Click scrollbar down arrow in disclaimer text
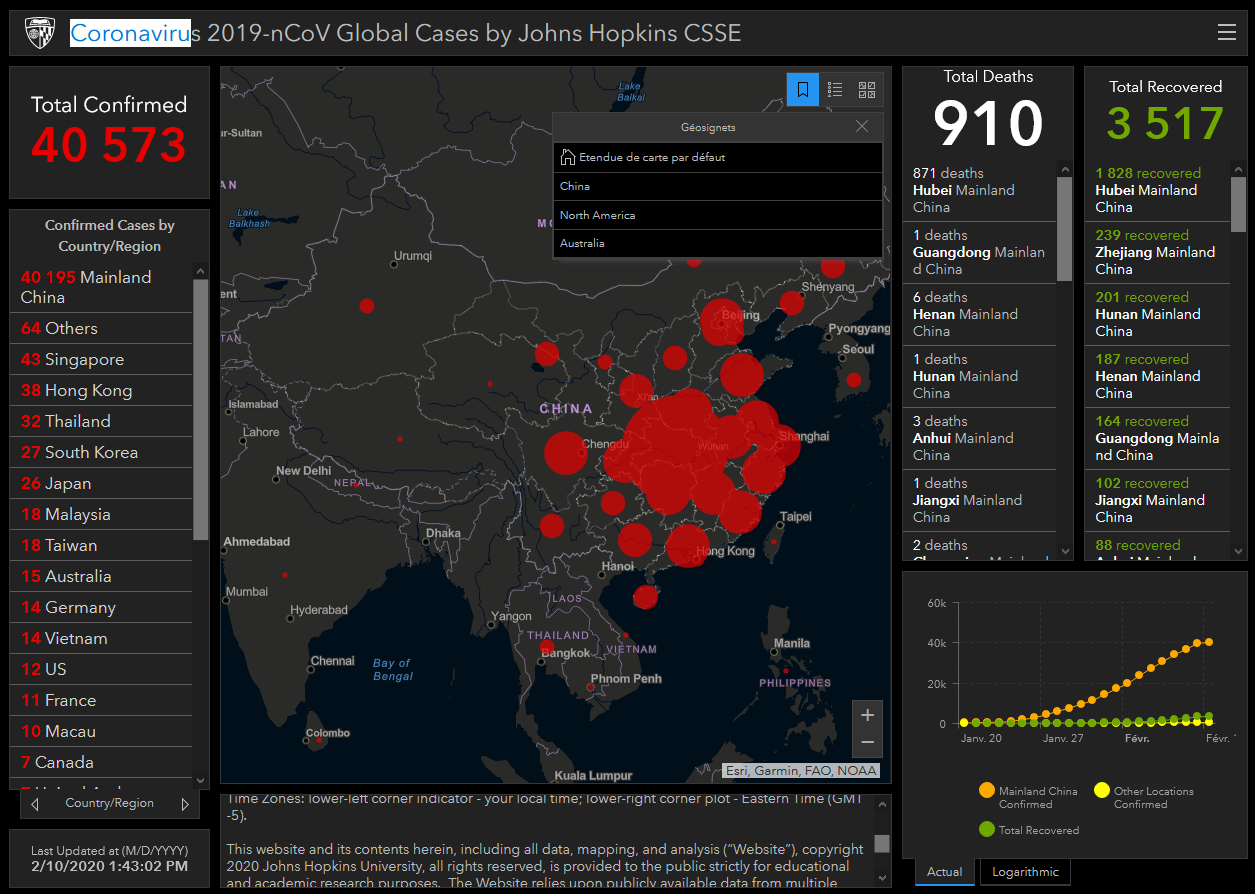The image size is (1255, 894). pos(882,877)
